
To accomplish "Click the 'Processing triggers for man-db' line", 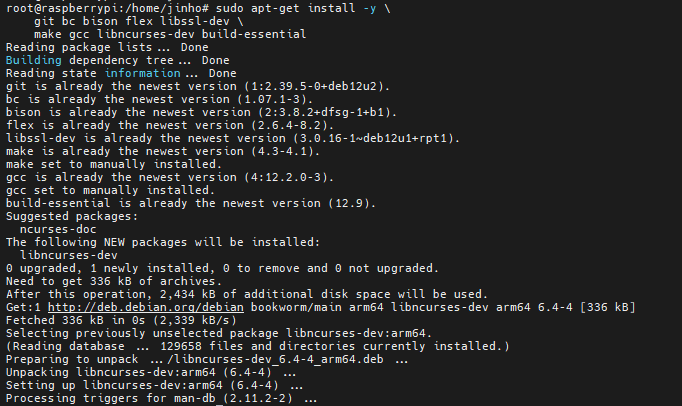I will click(162, 397).
